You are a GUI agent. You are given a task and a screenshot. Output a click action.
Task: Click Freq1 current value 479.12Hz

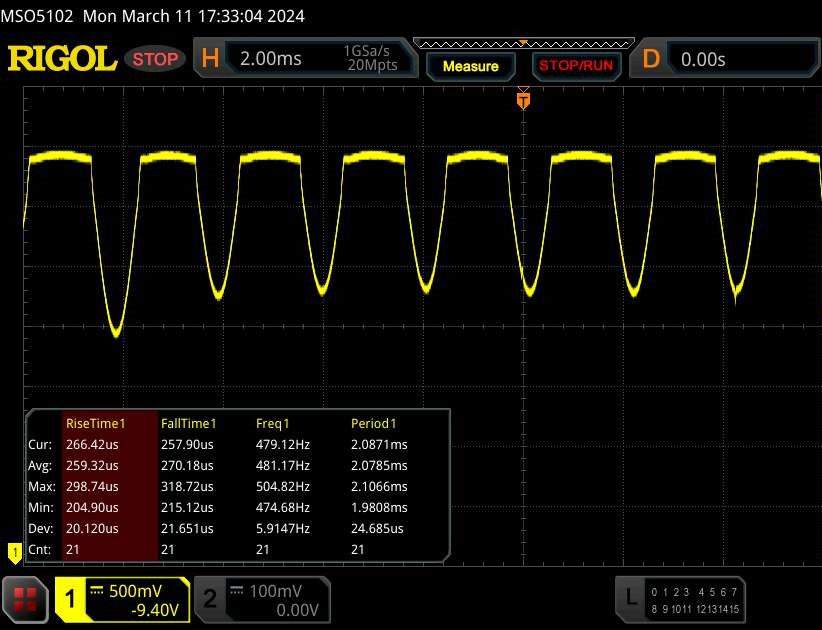click(x=283, y=444)
